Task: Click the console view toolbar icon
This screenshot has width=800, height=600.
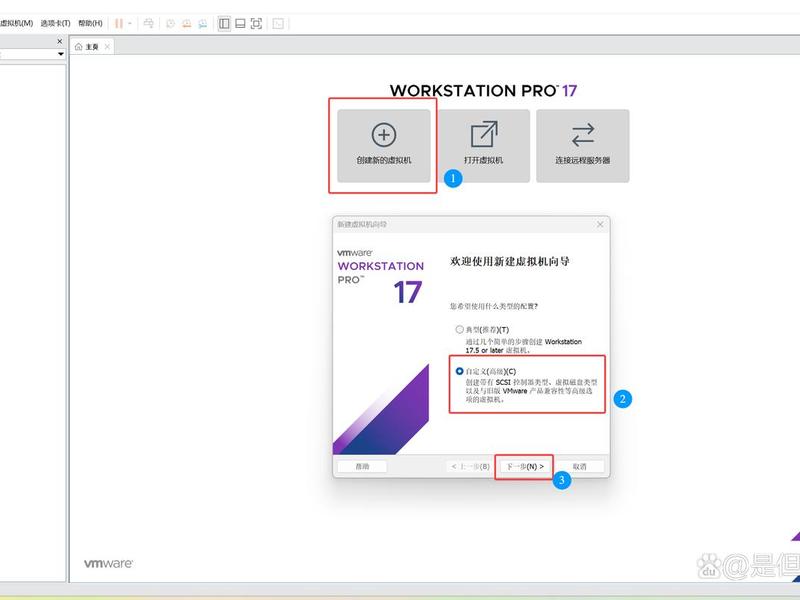Action: [x=278, y=23]
